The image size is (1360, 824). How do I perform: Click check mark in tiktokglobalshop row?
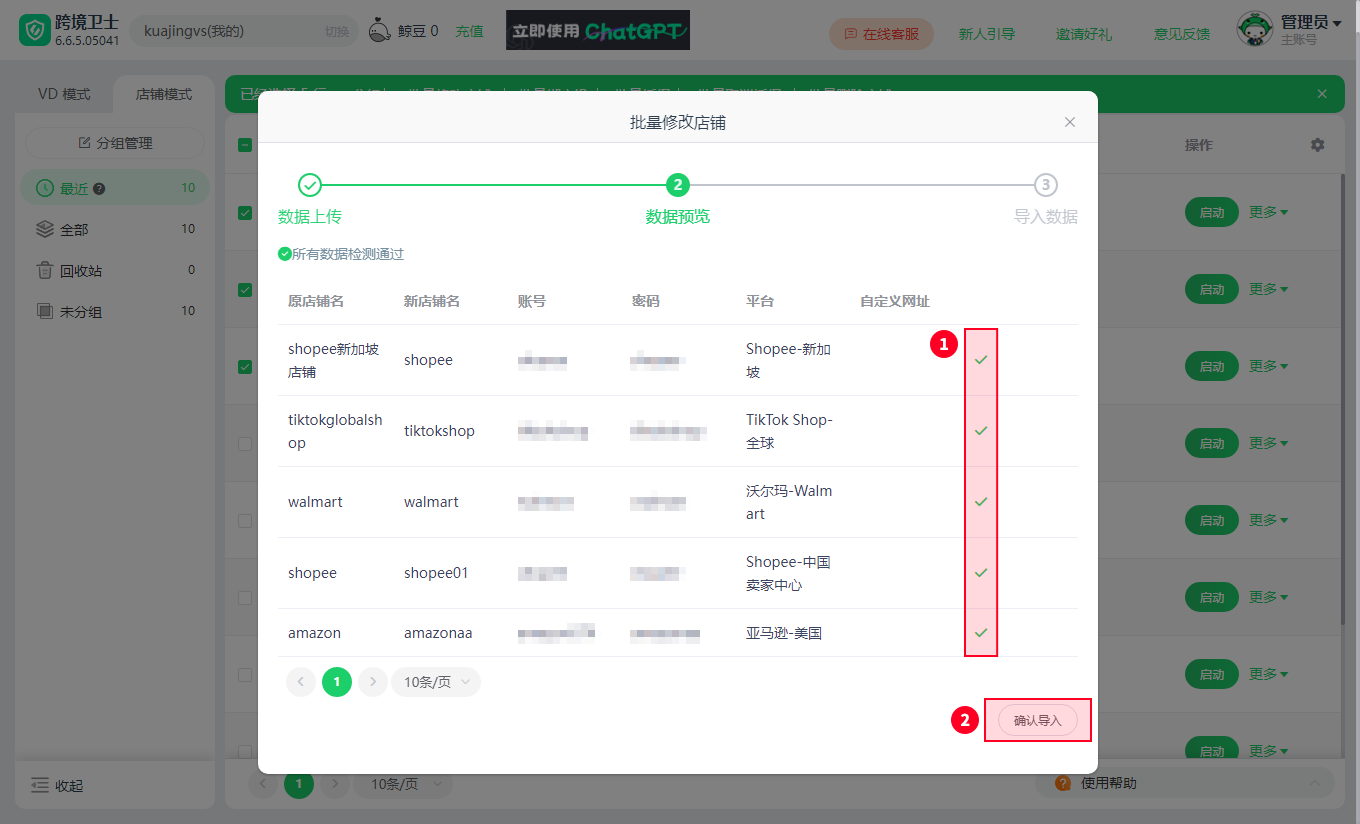(x=981, y=430)
